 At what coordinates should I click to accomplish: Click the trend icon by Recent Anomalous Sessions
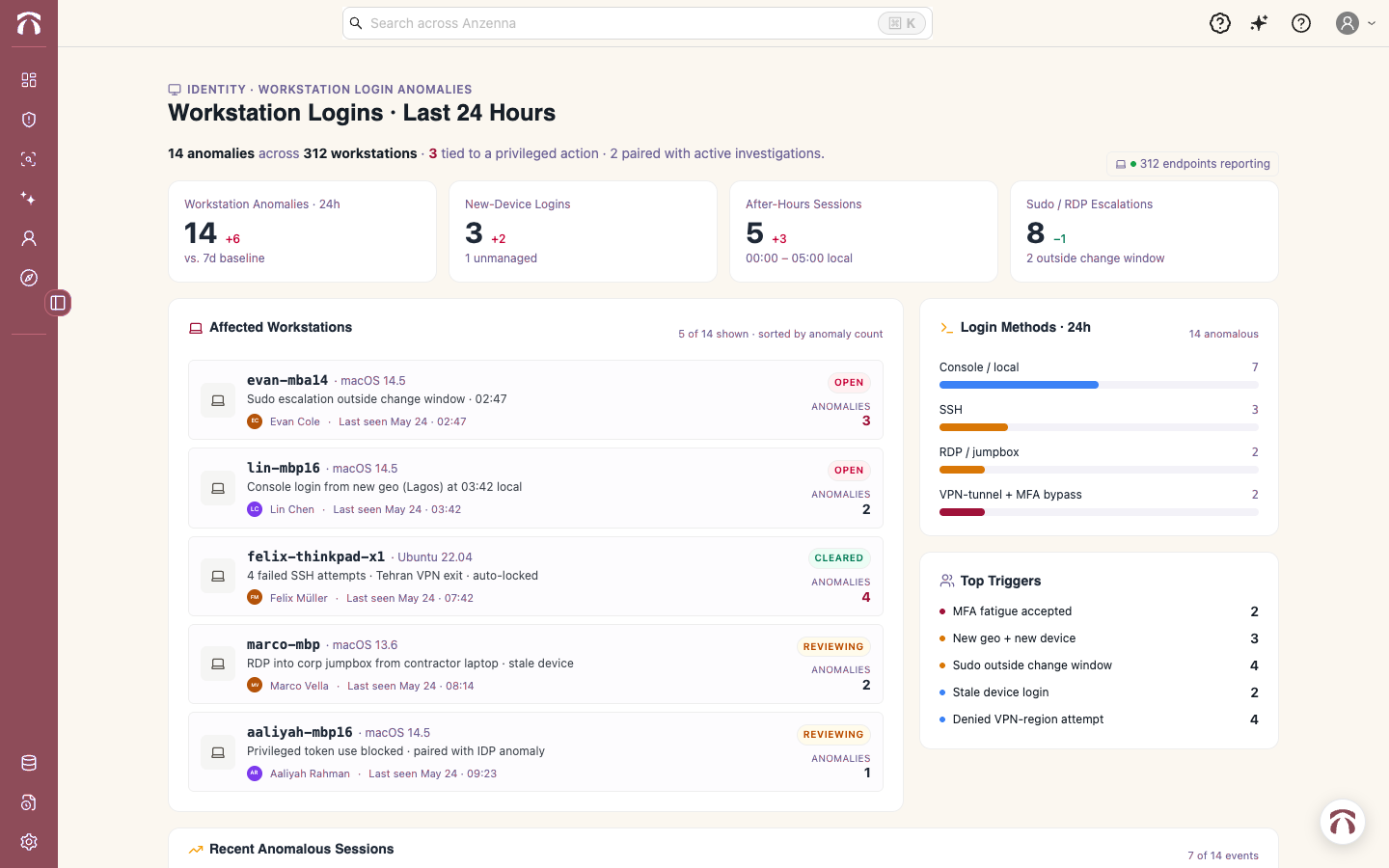[196, 850]
